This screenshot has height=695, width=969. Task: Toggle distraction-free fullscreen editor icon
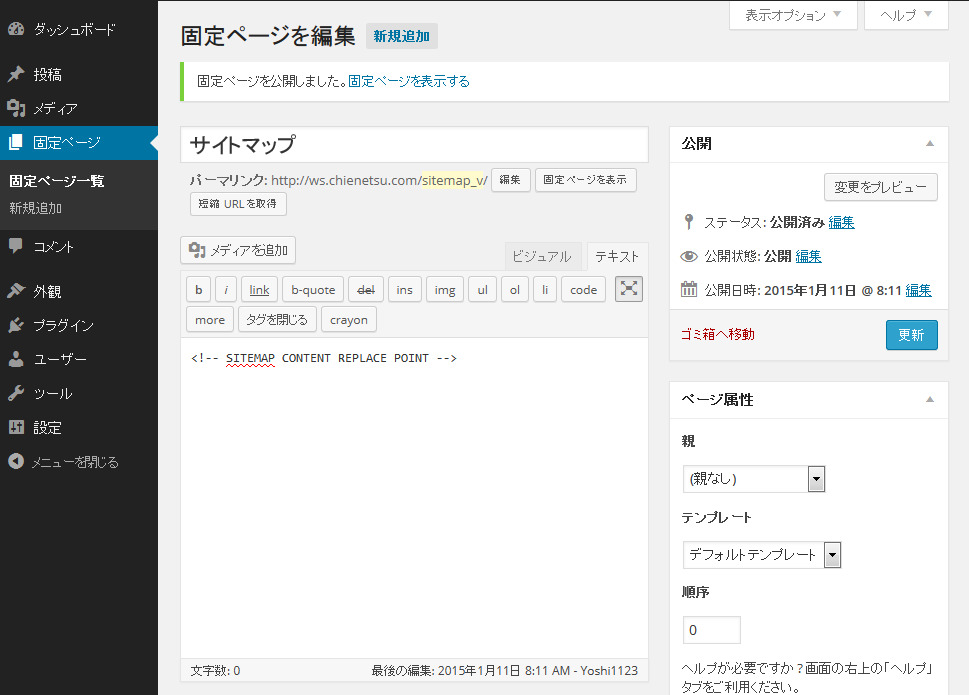click(x=628, y=289)
